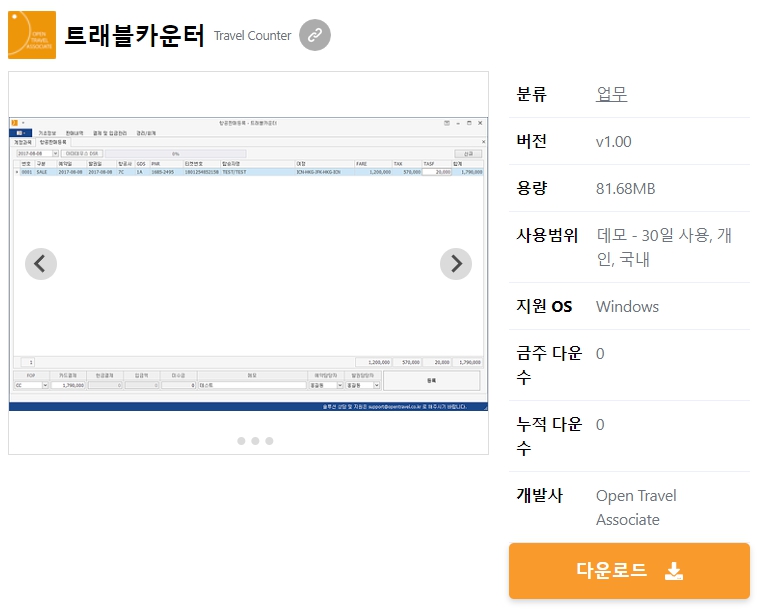Click the 용량 label
This screenshot has width=760, height=610.
coord(532,188)
